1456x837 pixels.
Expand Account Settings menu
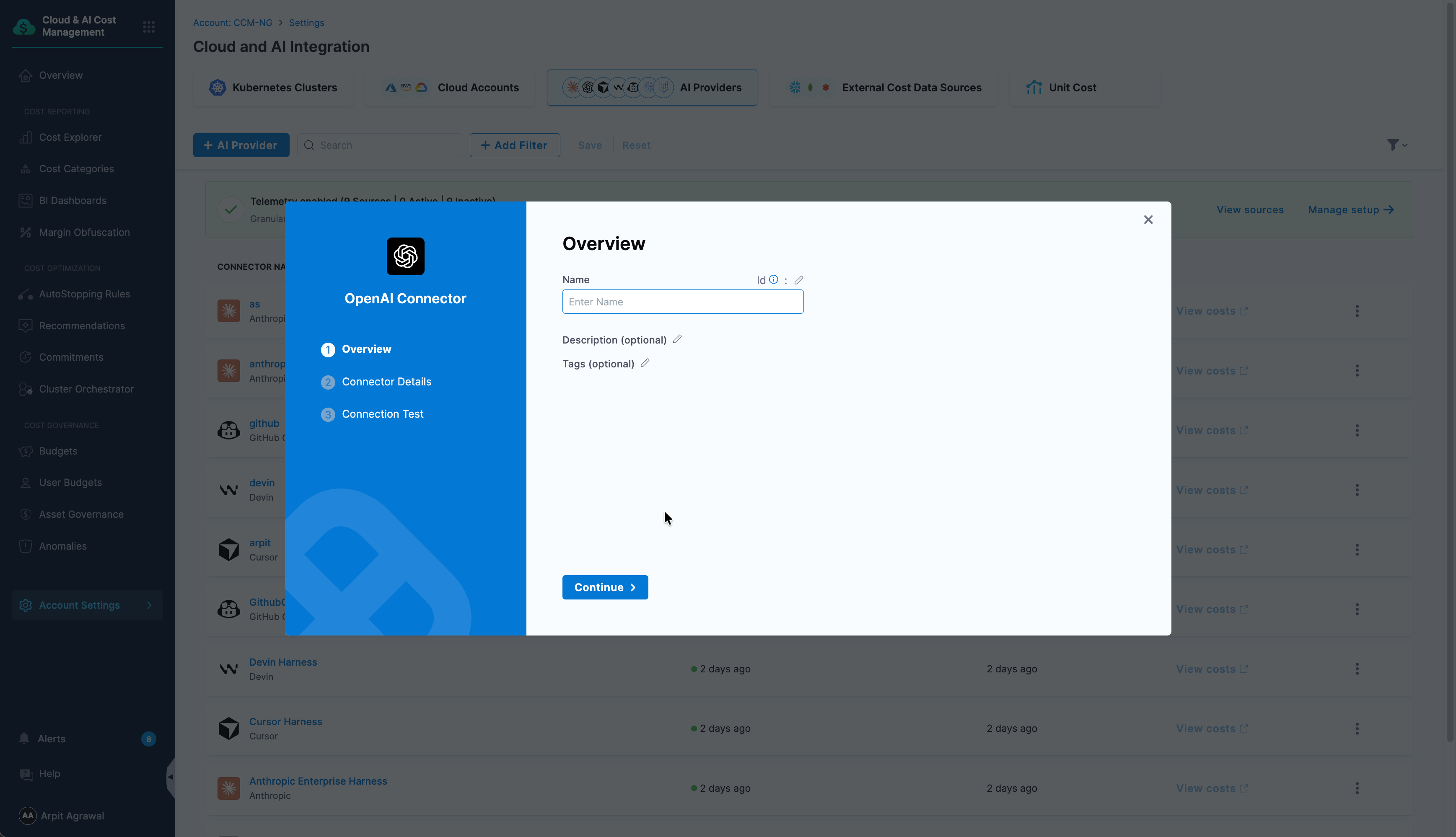[x=87, y=605]
